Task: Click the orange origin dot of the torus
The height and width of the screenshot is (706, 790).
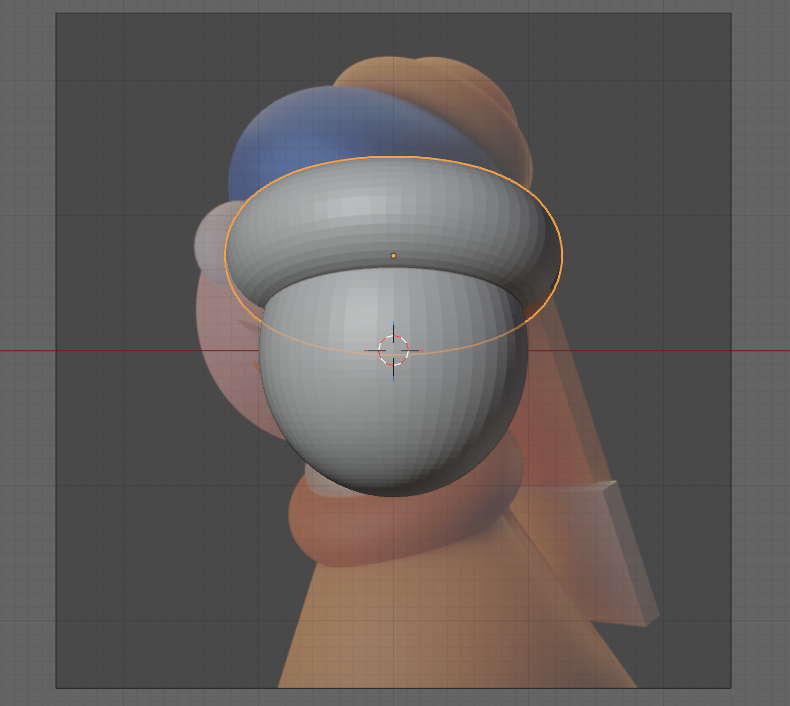Action: 393,256
